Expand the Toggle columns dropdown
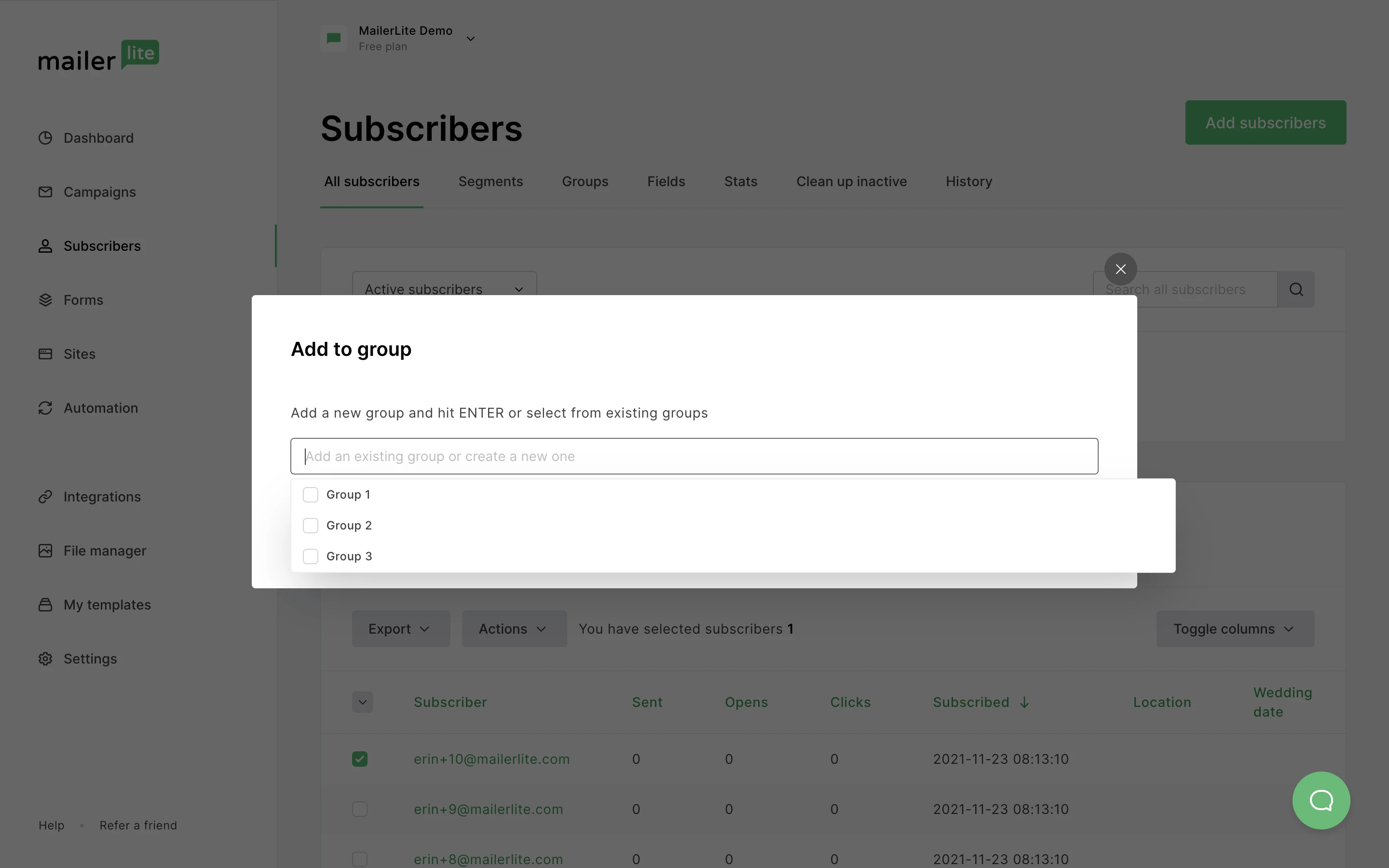 point(1235,629)
